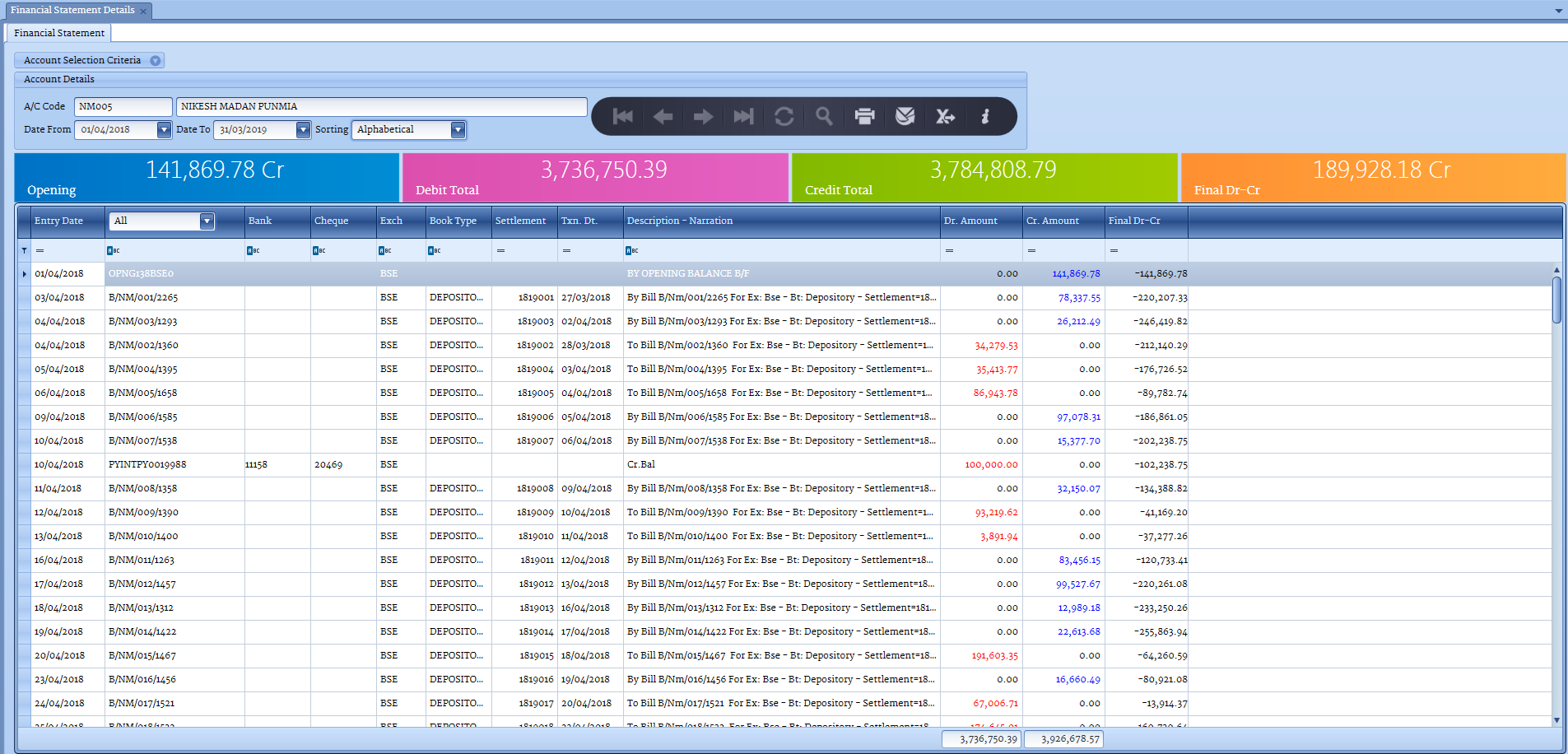
Task: Click the magnifier search icon
Action: click(x=824, y=117)
